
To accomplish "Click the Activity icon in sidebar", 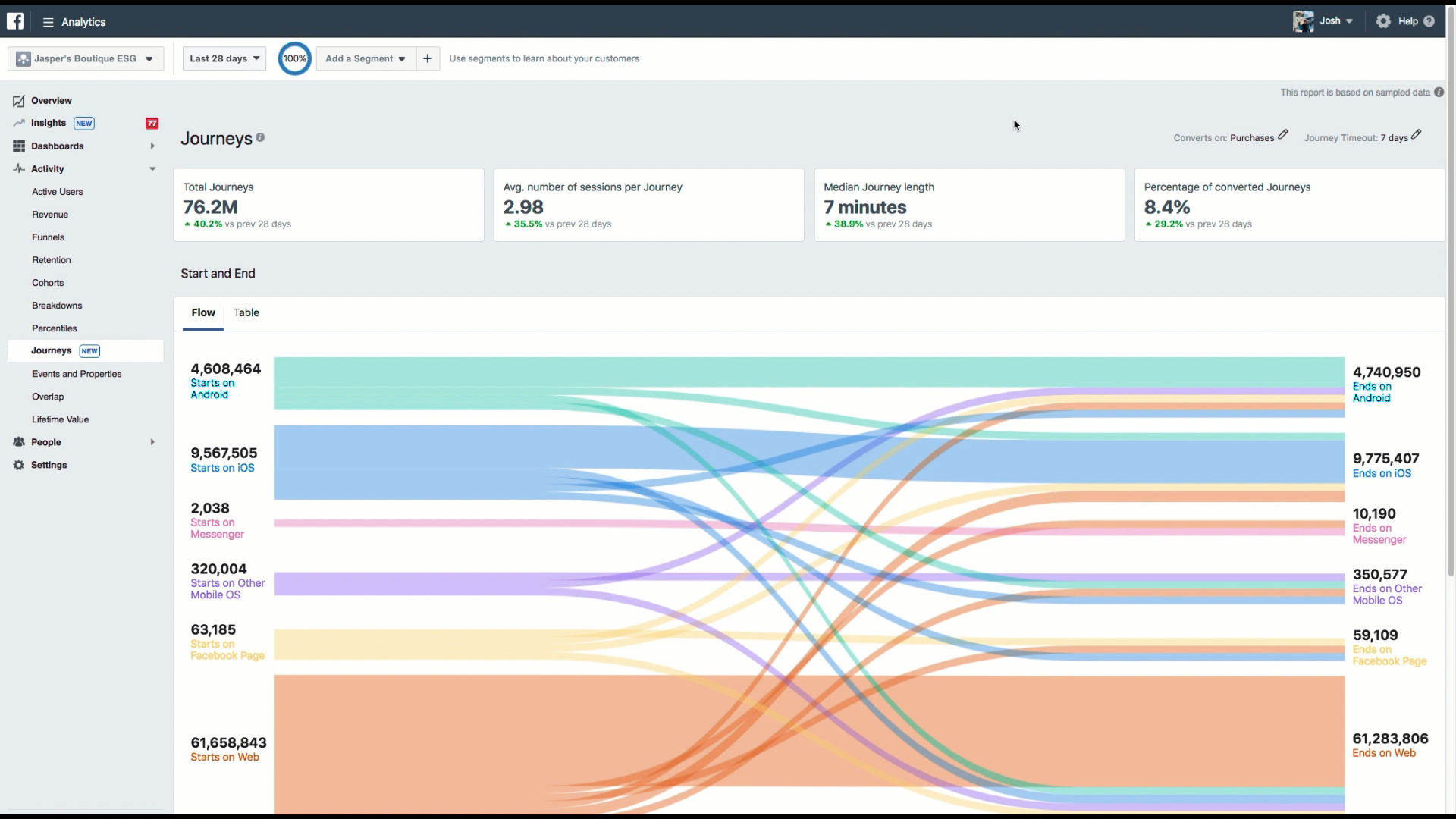I will pyautogui.click(x=18, y=168).
